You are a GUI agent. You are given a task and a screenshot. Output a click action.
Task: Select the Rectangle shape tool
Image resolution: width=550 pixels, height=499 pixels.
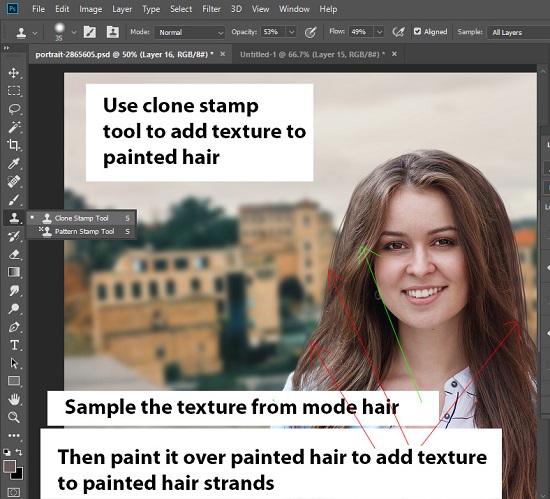point(14,381)
